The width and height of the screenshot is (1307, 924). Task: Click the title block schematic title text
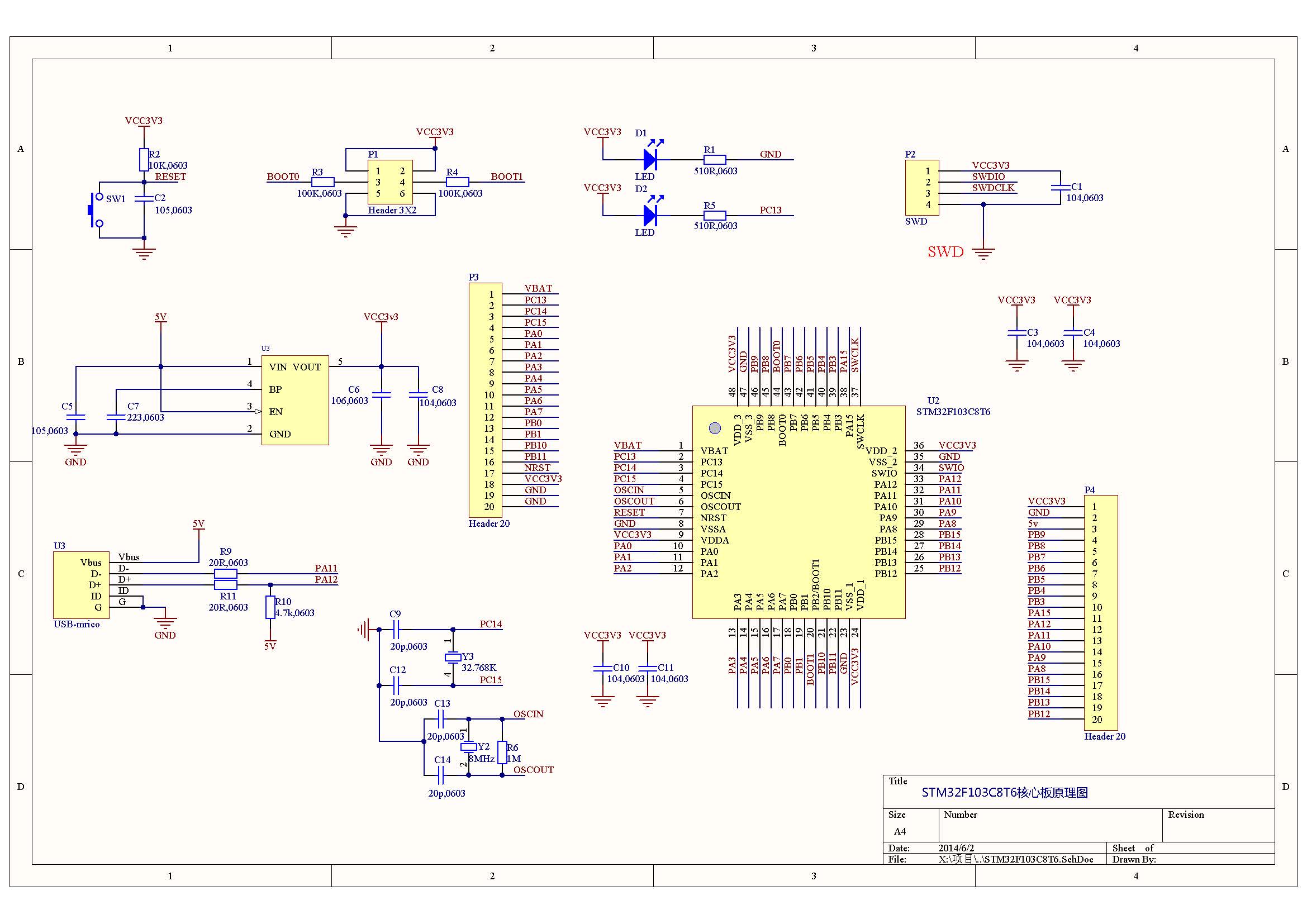tap(1005, 793)
